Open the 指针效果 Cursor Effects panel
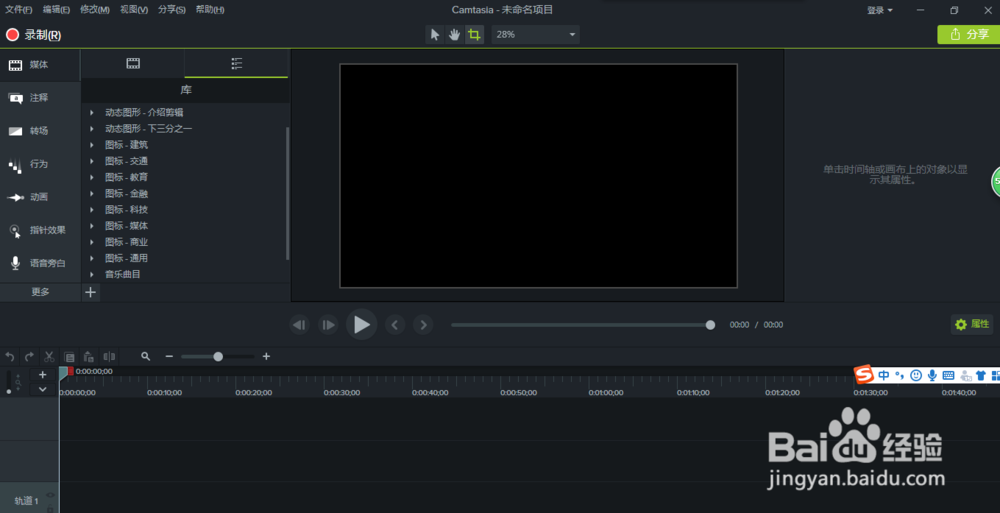 point(40,230)
